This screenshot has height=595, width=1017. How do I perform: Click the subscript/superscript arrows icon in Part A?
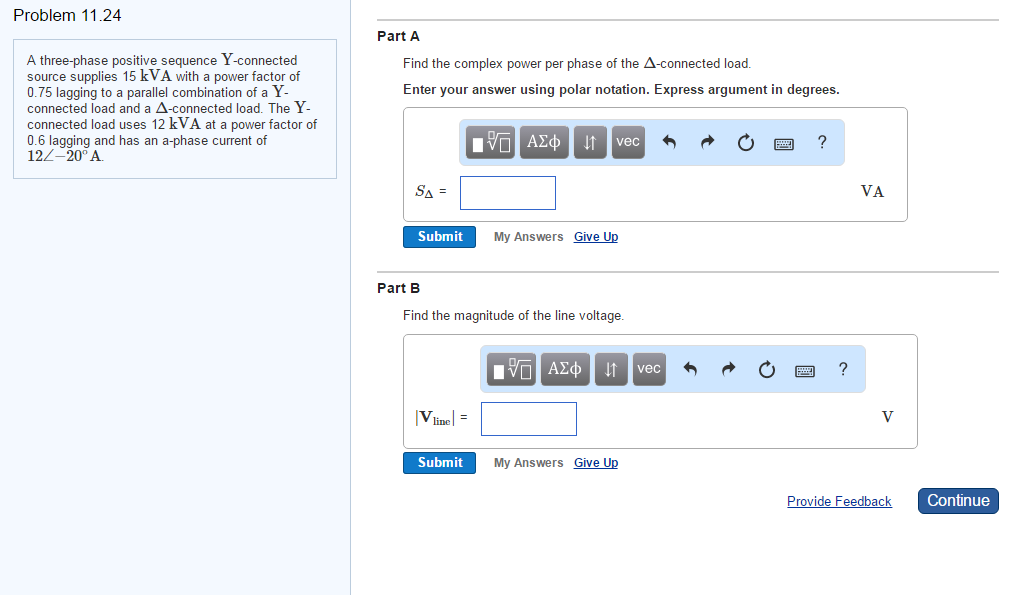(590, 143)
